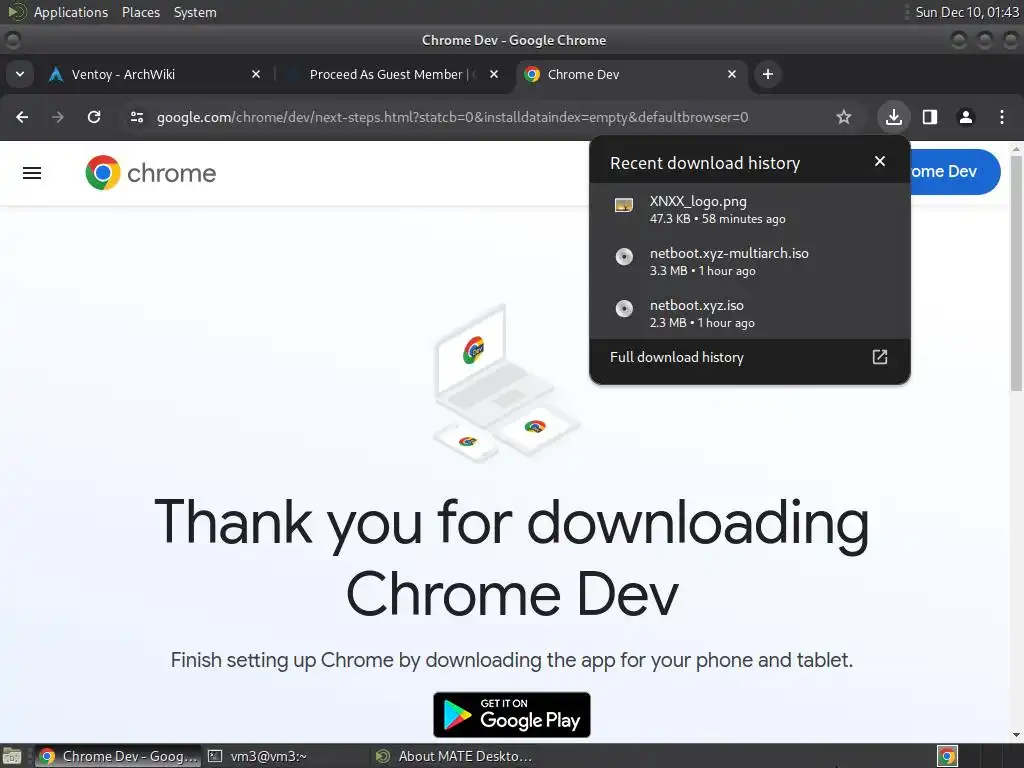Go back using the browser back arrow
Screen dimensions: 1024x768
pyautogui.click(x=22, y=117)
